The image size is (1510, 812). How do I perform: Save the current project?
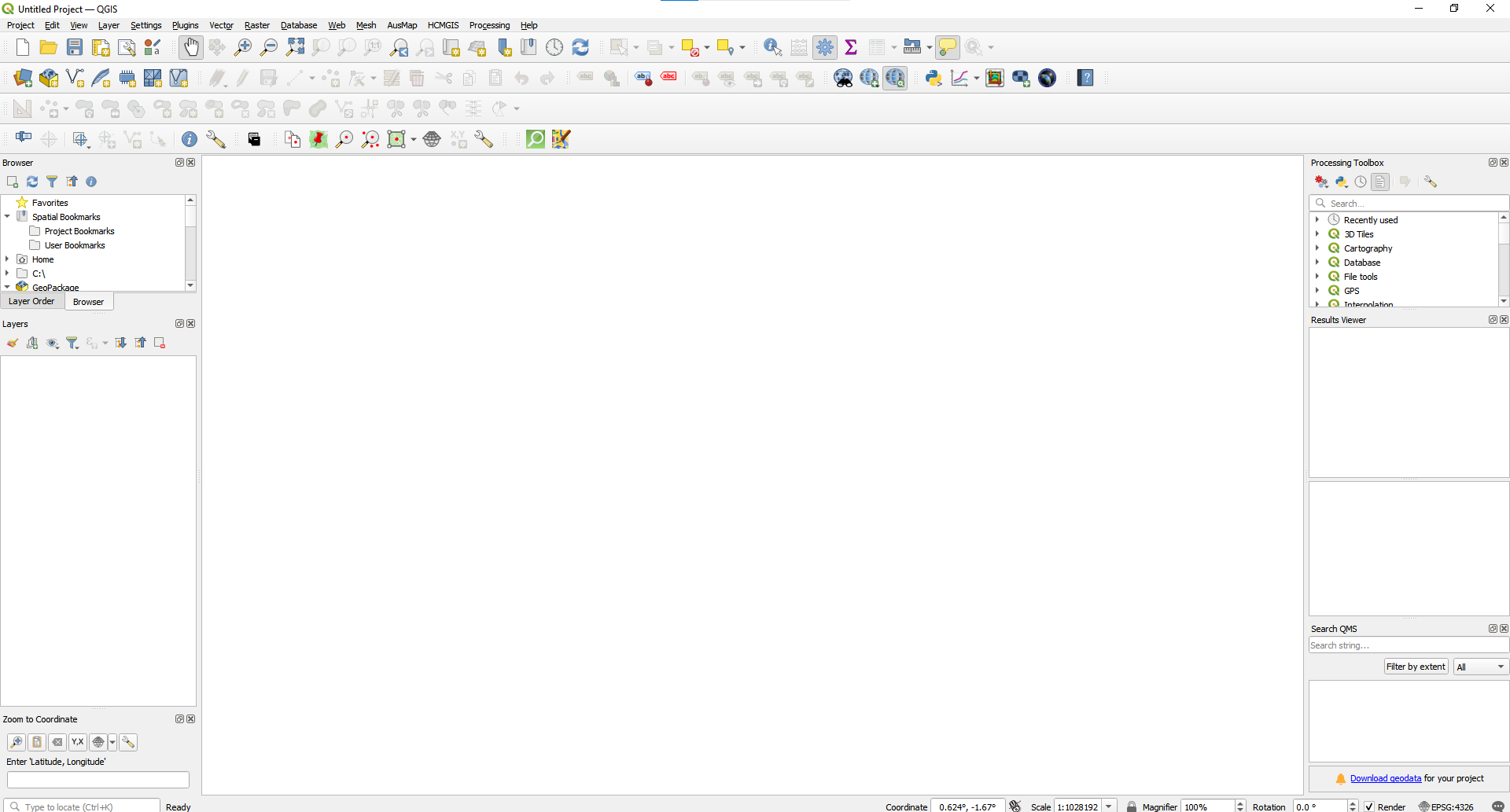(75, 47)
